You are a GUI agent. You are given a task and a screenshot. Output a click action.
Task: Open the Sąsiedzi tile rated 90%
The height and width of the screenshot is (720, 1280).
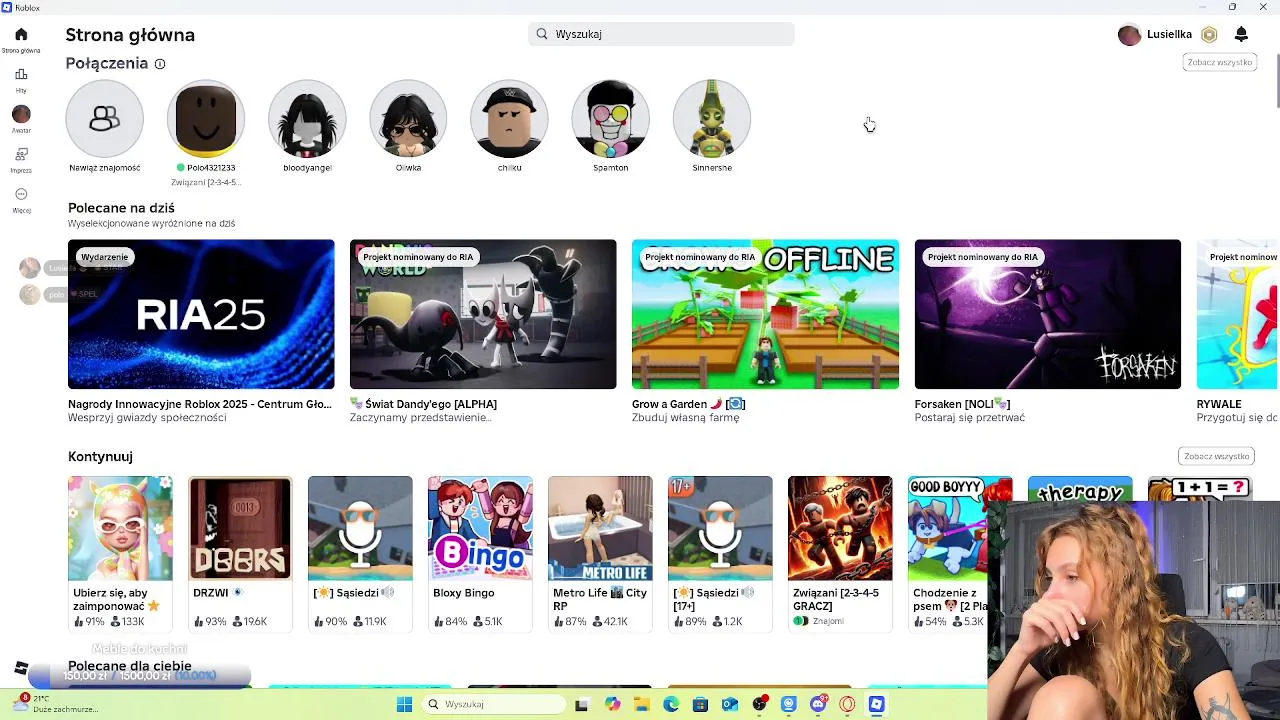360,553
